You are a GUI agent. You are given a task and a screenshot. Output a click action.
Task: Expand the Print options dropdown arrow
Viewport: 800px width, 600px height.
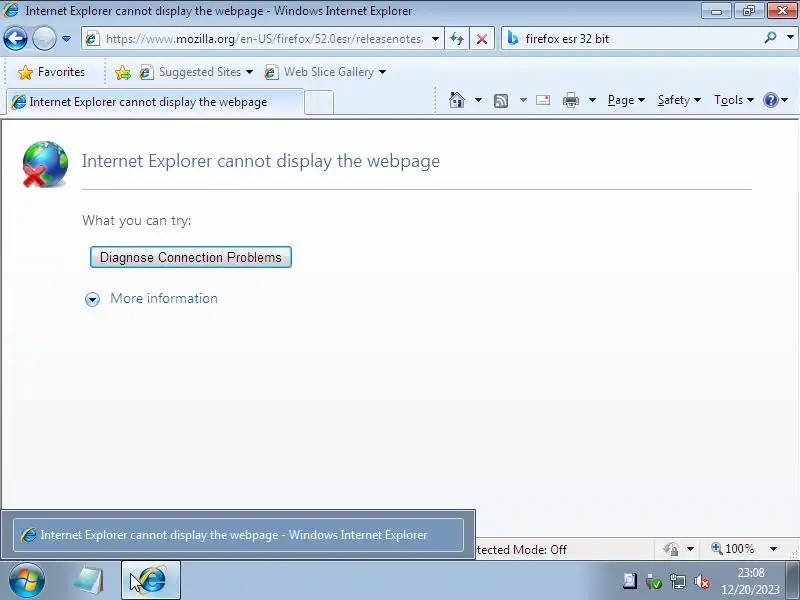coord(592,100)
